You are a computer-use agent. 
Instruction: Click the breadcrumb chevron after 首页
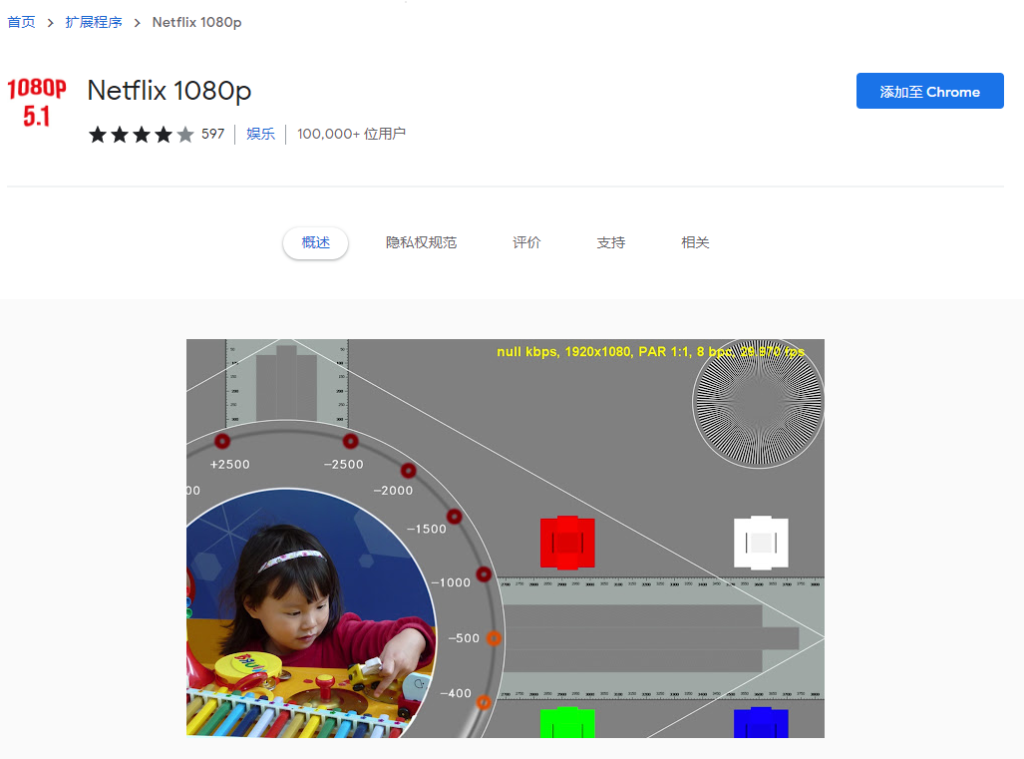click(50, 23)
